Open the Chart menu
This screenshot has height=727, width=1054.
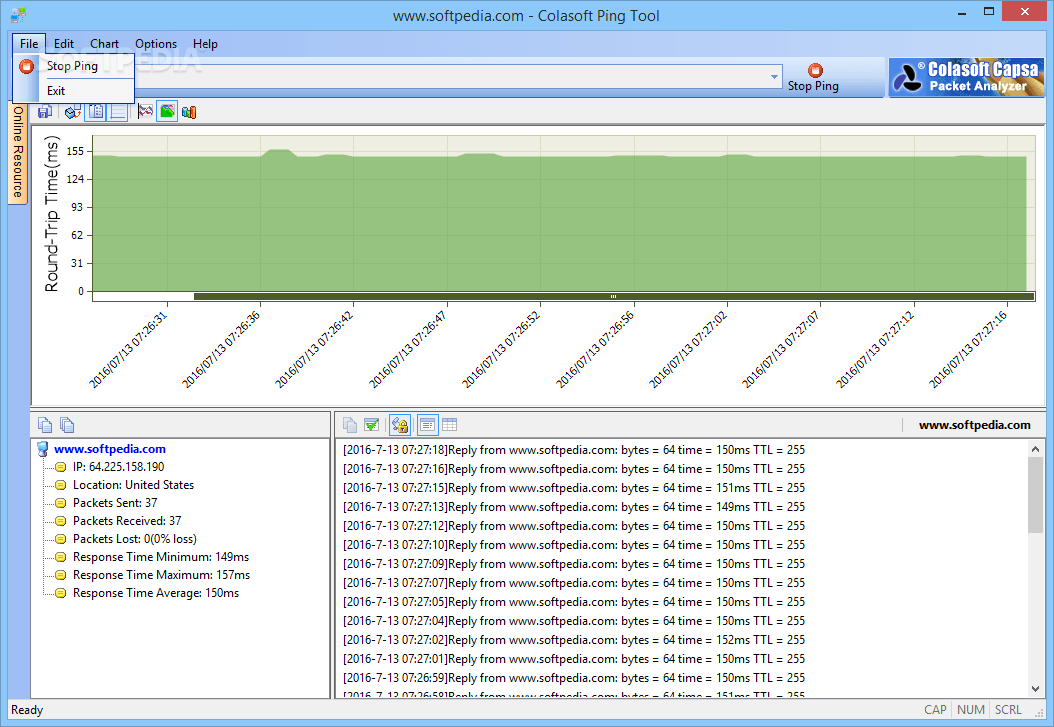104,44
